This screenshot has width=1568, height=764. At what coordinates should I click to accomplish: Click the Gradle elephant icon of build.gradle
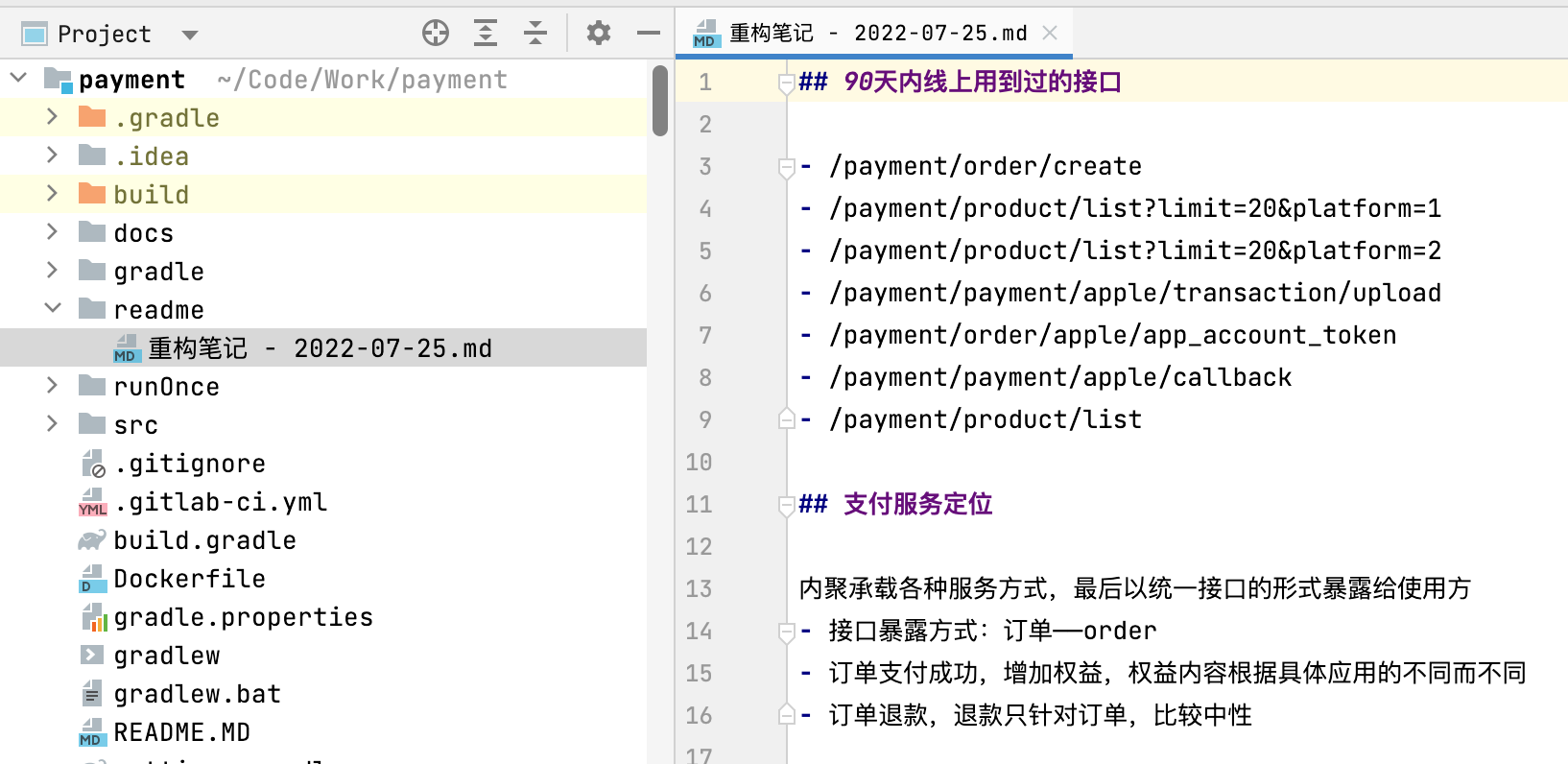[92, 540]
